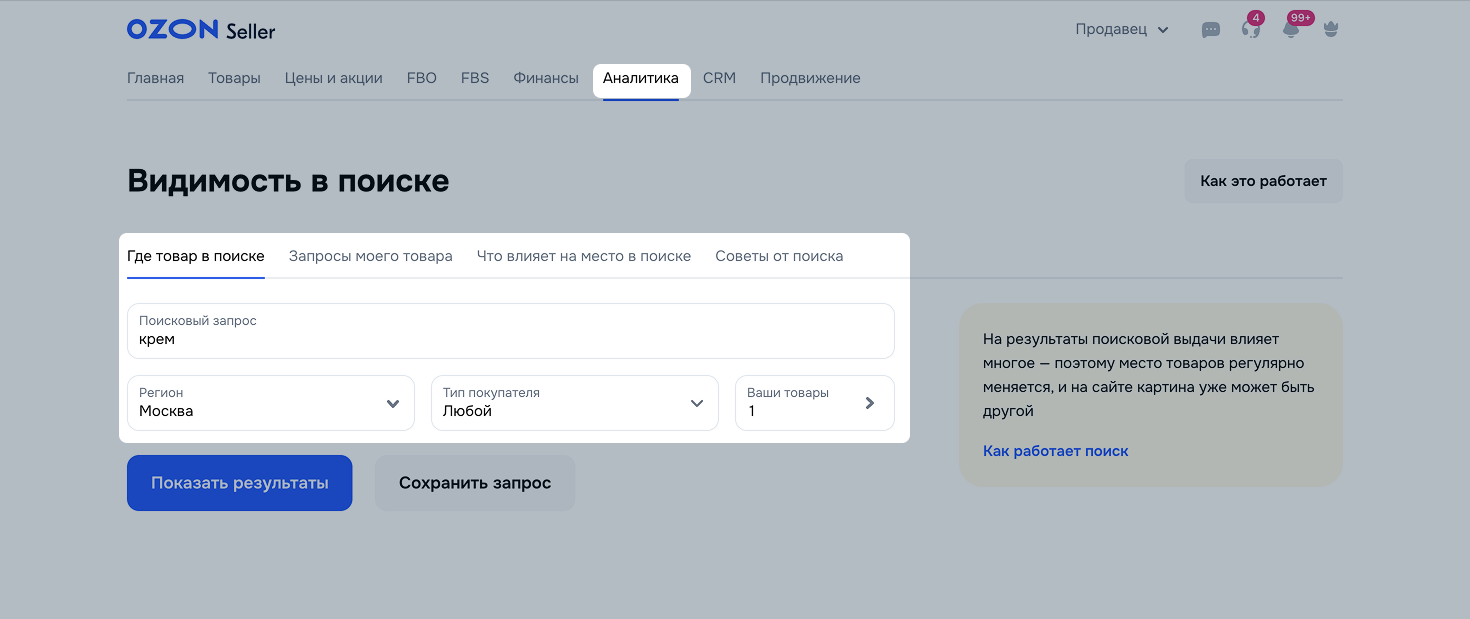Image resolution: width=1470 pixels, height=619 pixels.
Task: Click the OZON Seller logo
Action: point(201,30)
